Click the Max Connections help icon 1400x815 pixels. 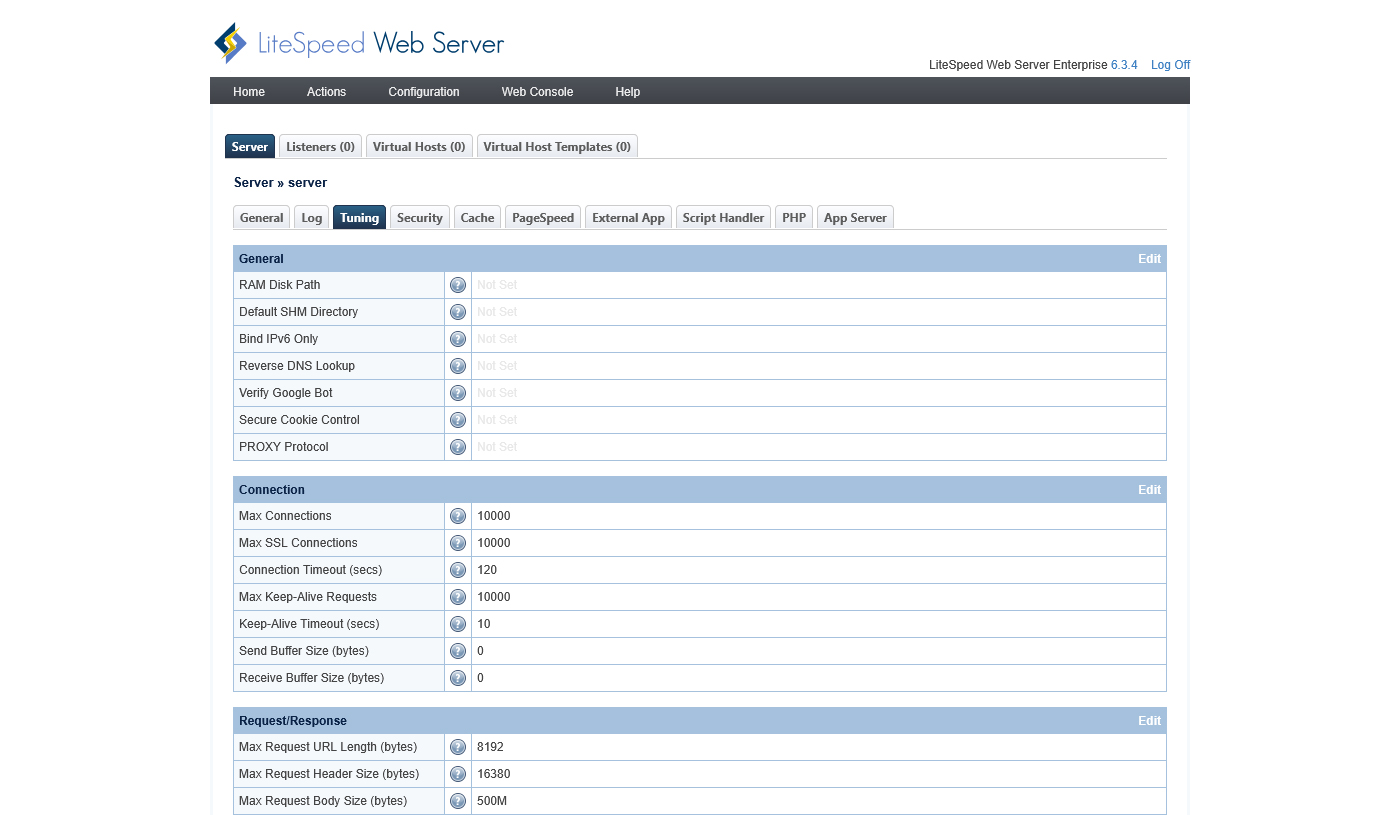click(458, 516)
